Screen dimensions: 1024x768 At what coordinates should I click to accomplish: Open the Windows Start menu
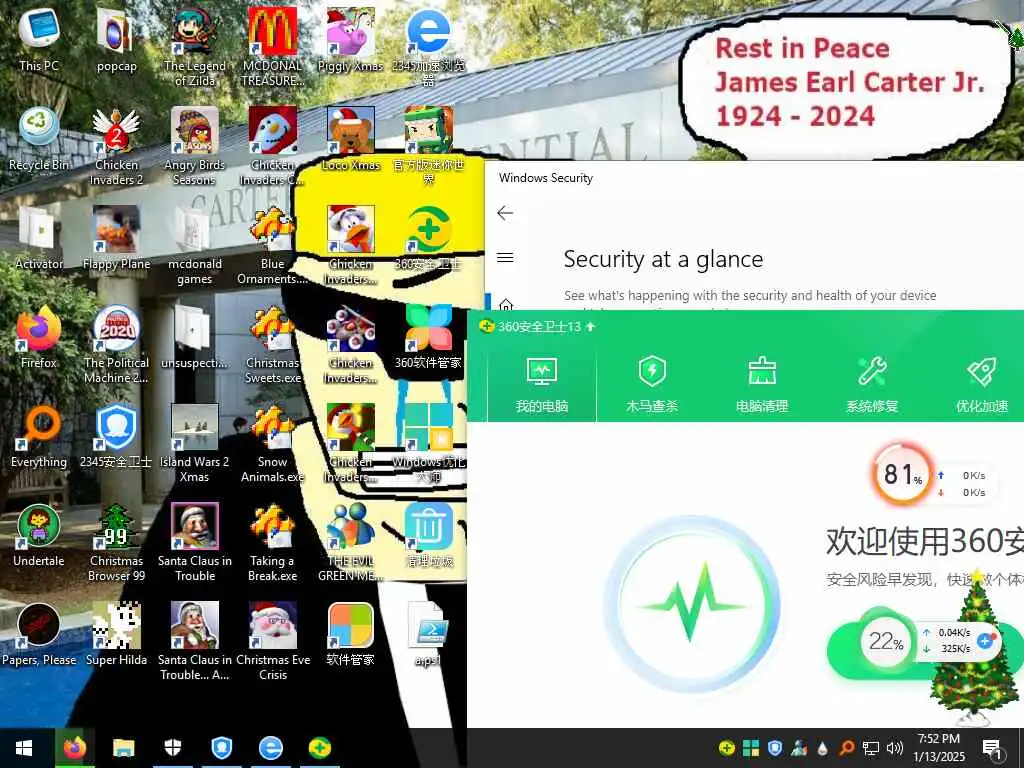[24, 748]
